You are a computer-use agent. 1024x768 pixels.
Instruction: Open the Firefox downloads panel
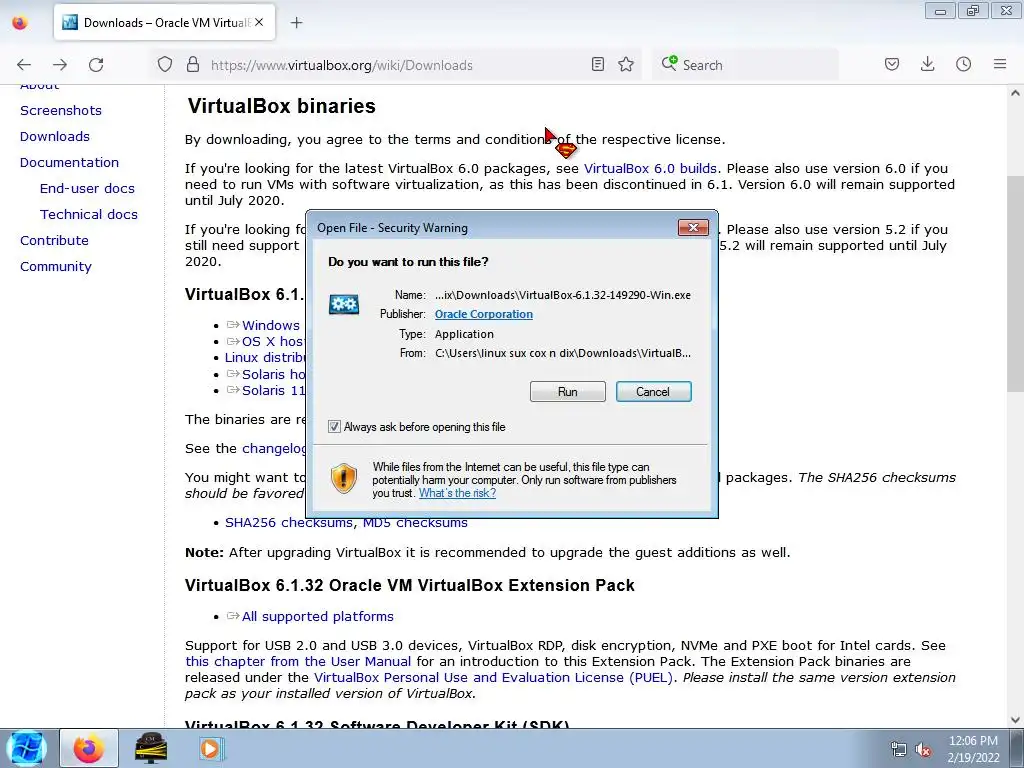point(927,64)
